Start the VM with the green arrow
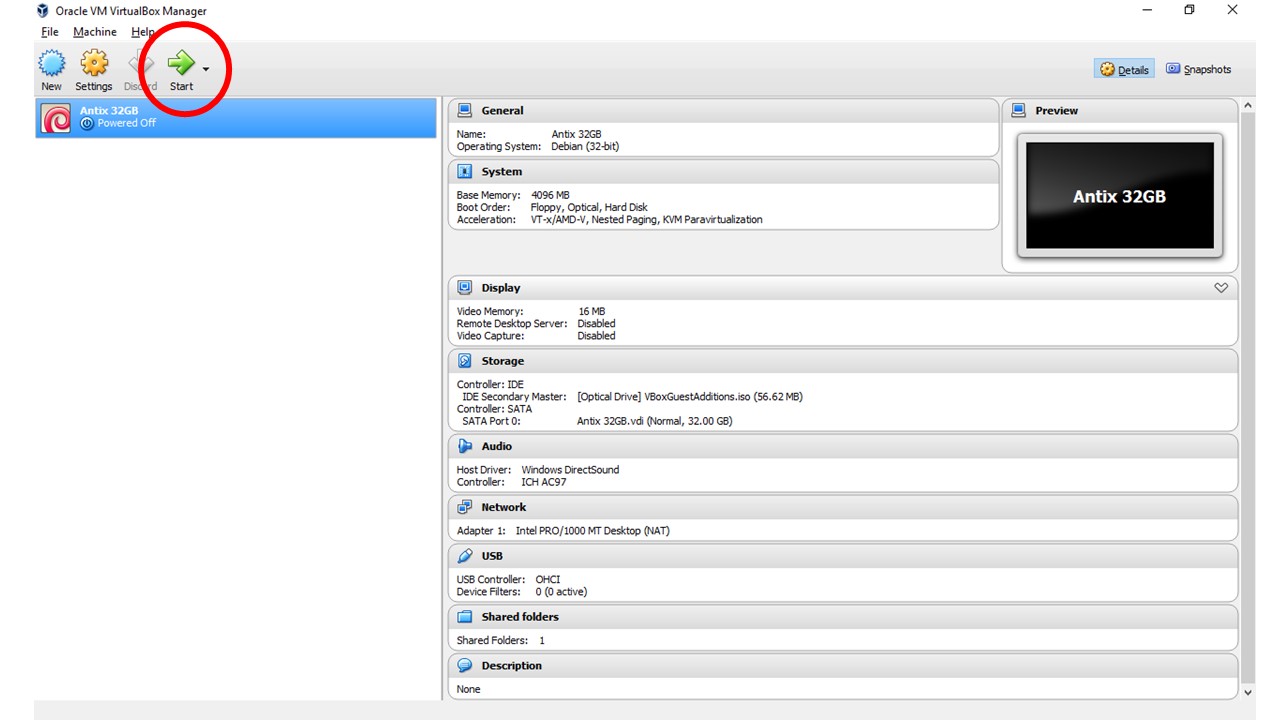Viewport: 1280px width, 720px height. click(x=181, y=63)
